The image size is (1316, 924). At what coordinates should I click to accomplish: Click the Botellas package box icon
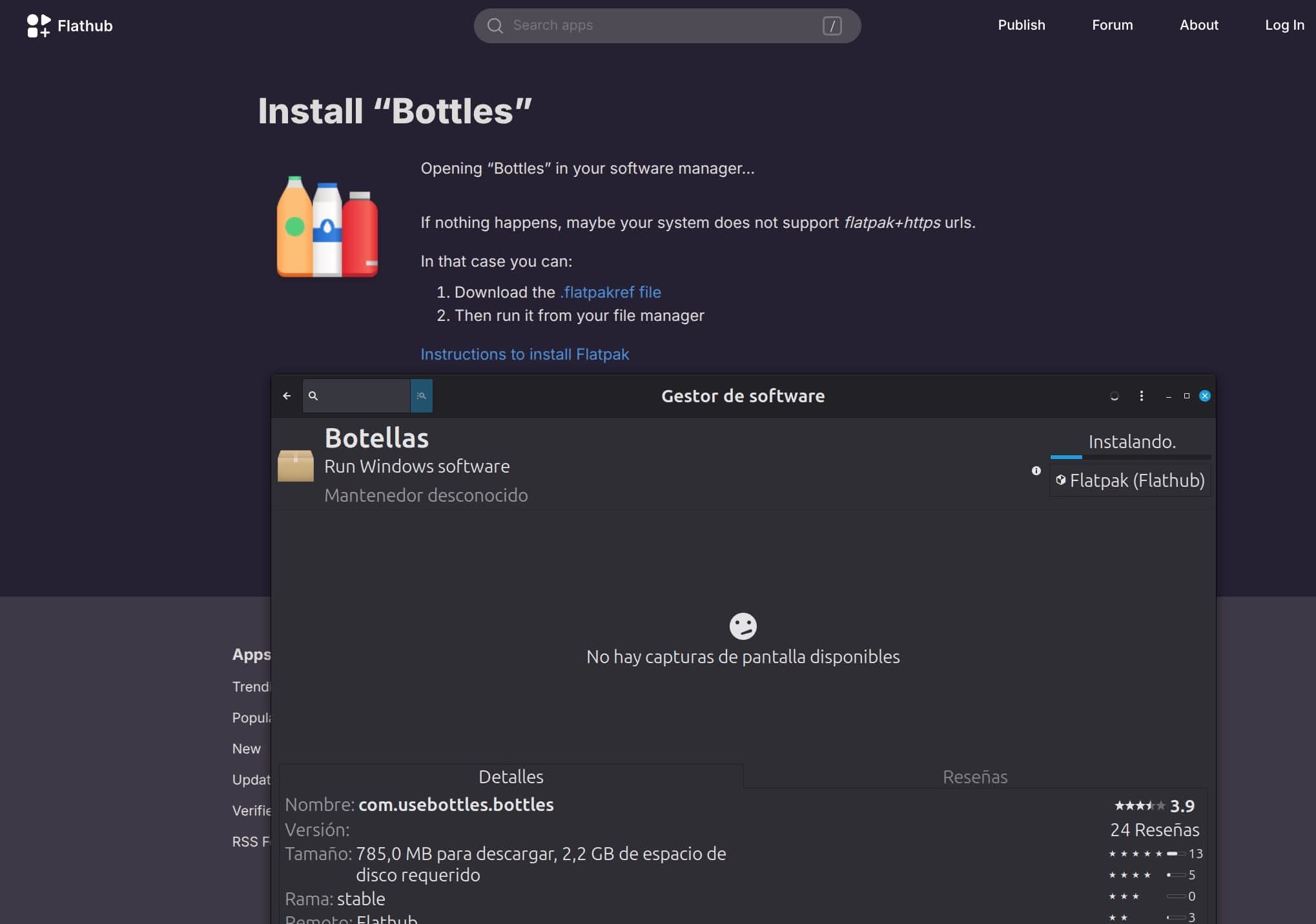coord(296,466)
